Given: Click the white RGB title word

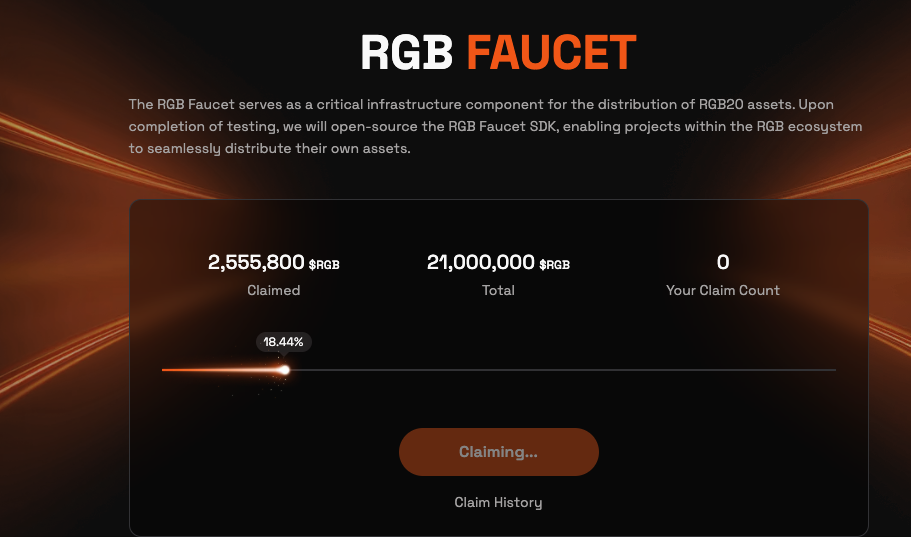Looking at the screenshot, I should click(x=407, y=52).
